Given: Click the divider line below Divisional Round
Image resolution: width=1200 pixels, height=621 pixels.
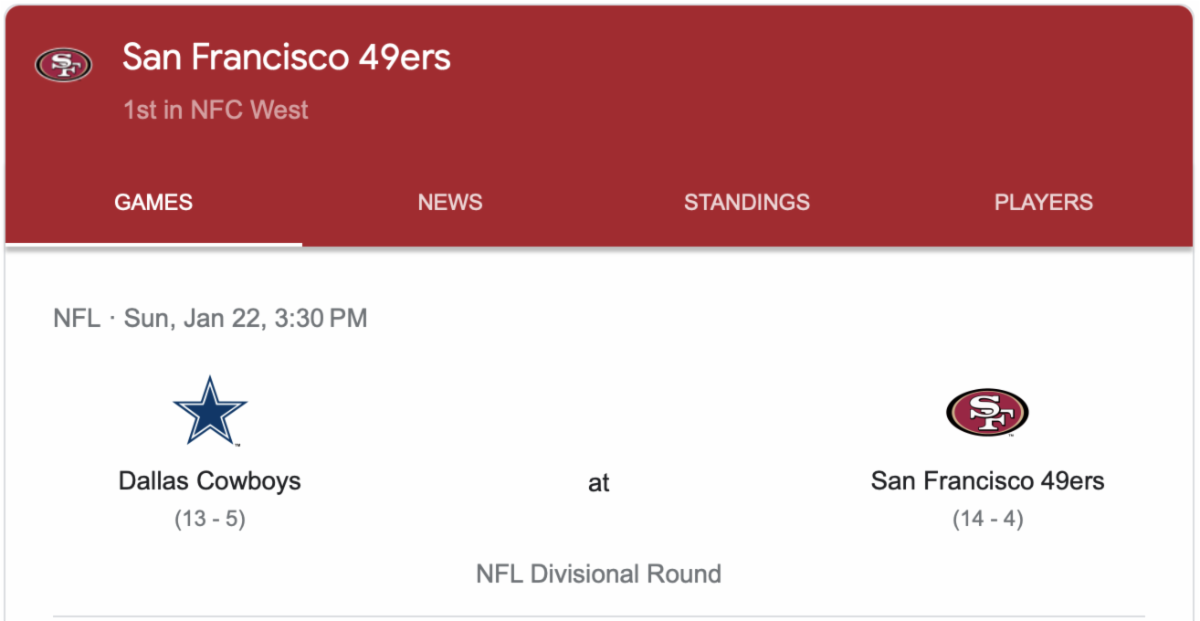Looking at the screenshot, I should coord(598,616).
